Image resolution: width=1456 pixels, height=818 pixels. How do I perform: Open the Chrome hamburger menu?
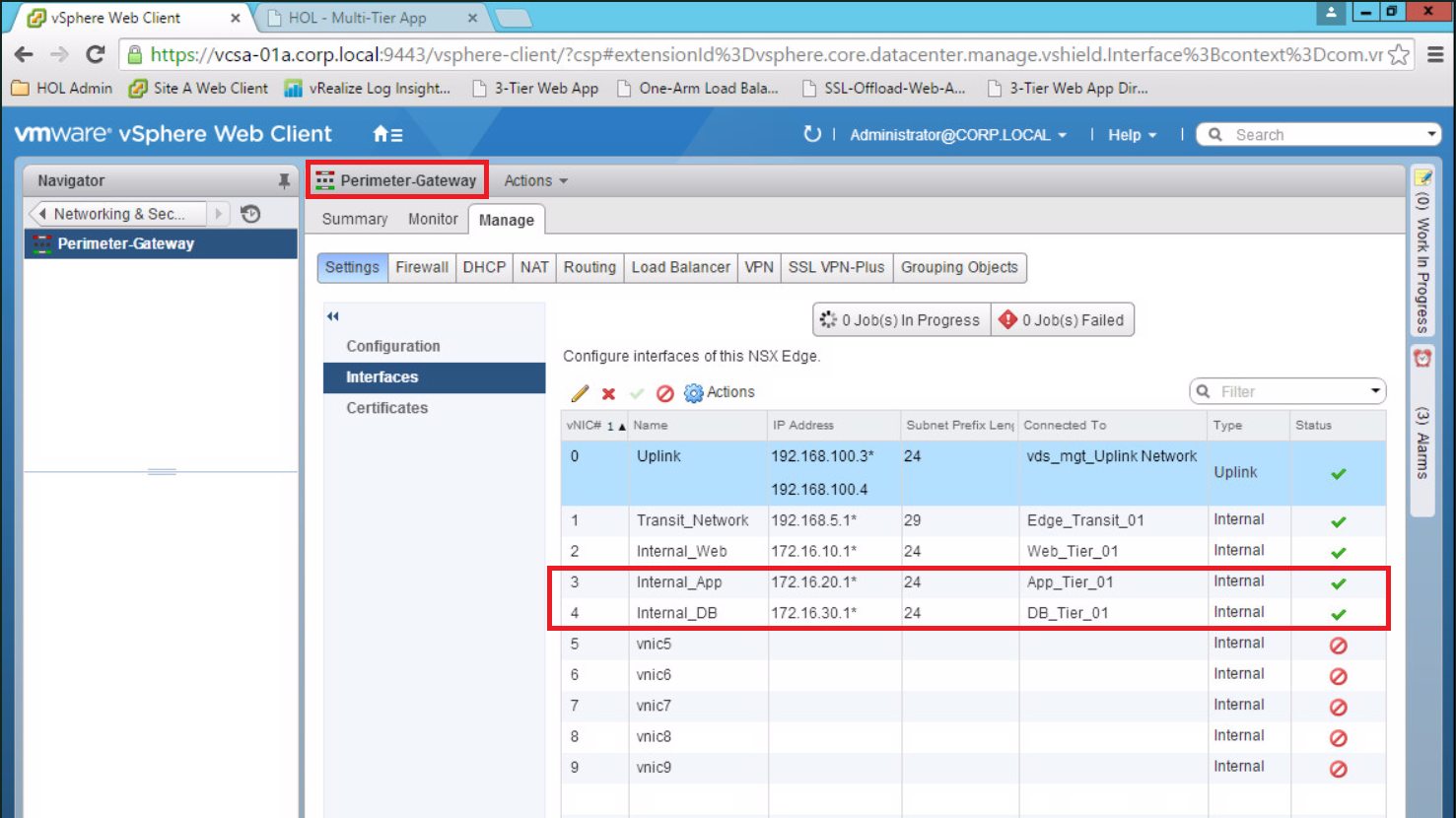1435,55
